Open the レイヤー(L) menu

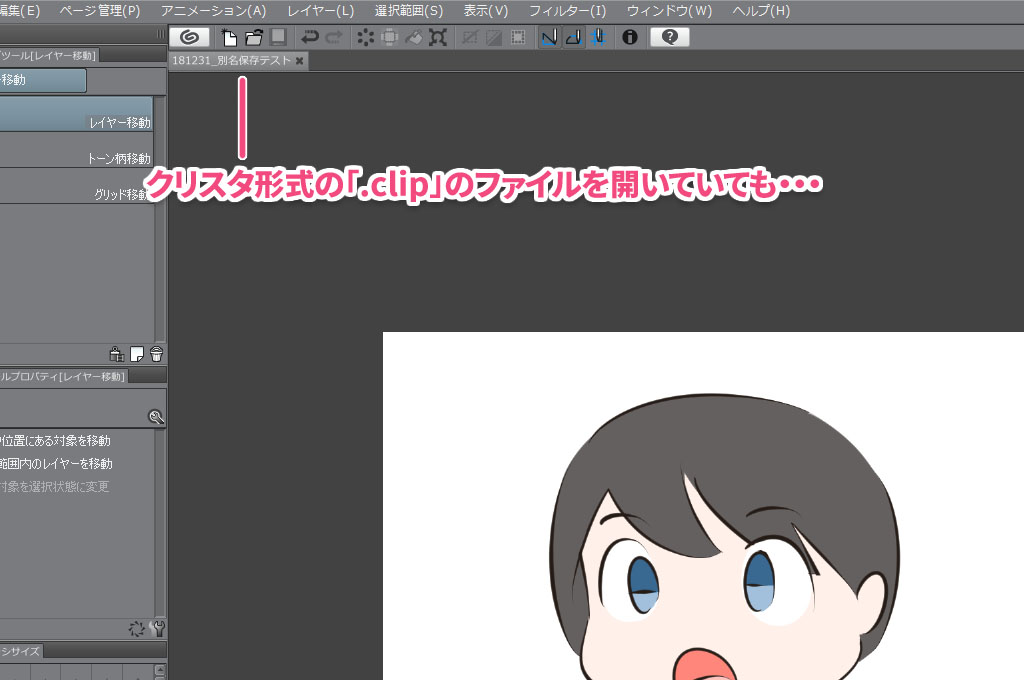click(x=320, y=11)
